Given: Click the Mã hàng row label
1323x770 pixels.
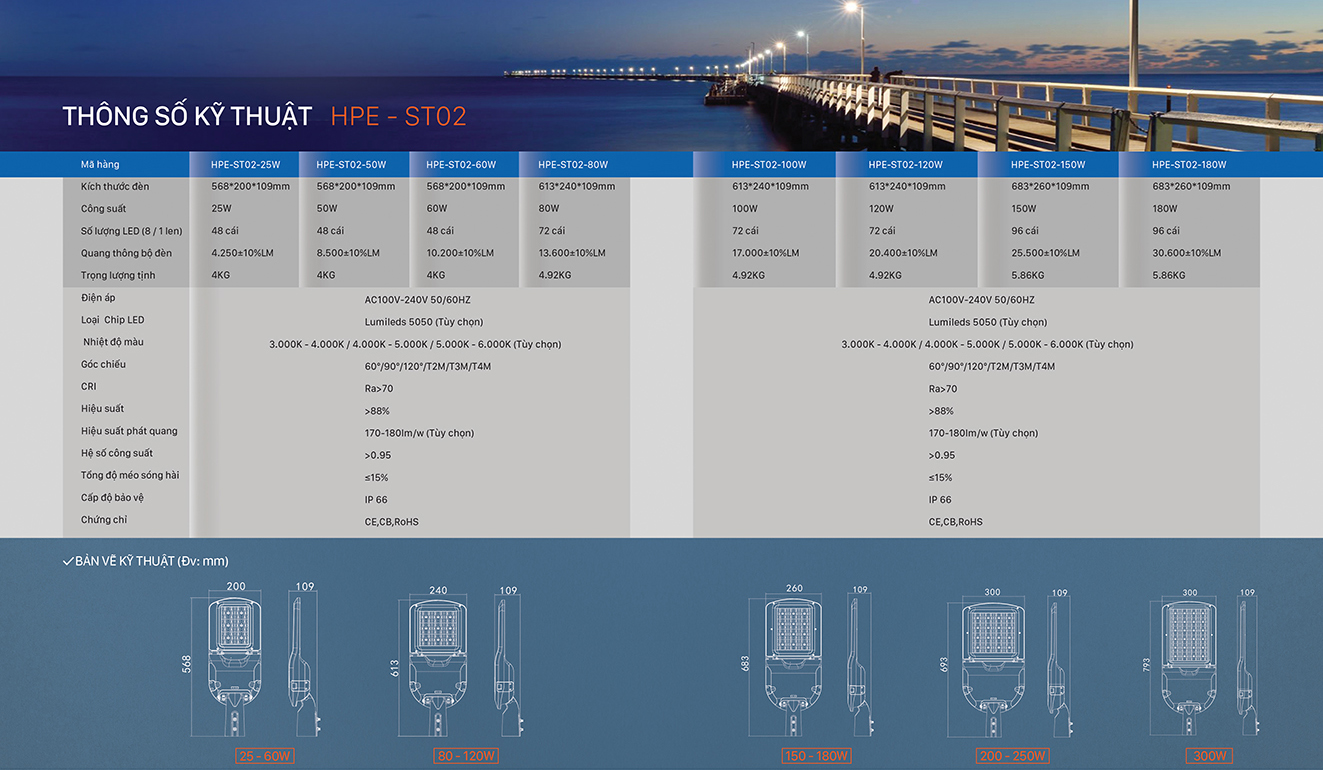Looking at the screenshot, I should [100, 164].
